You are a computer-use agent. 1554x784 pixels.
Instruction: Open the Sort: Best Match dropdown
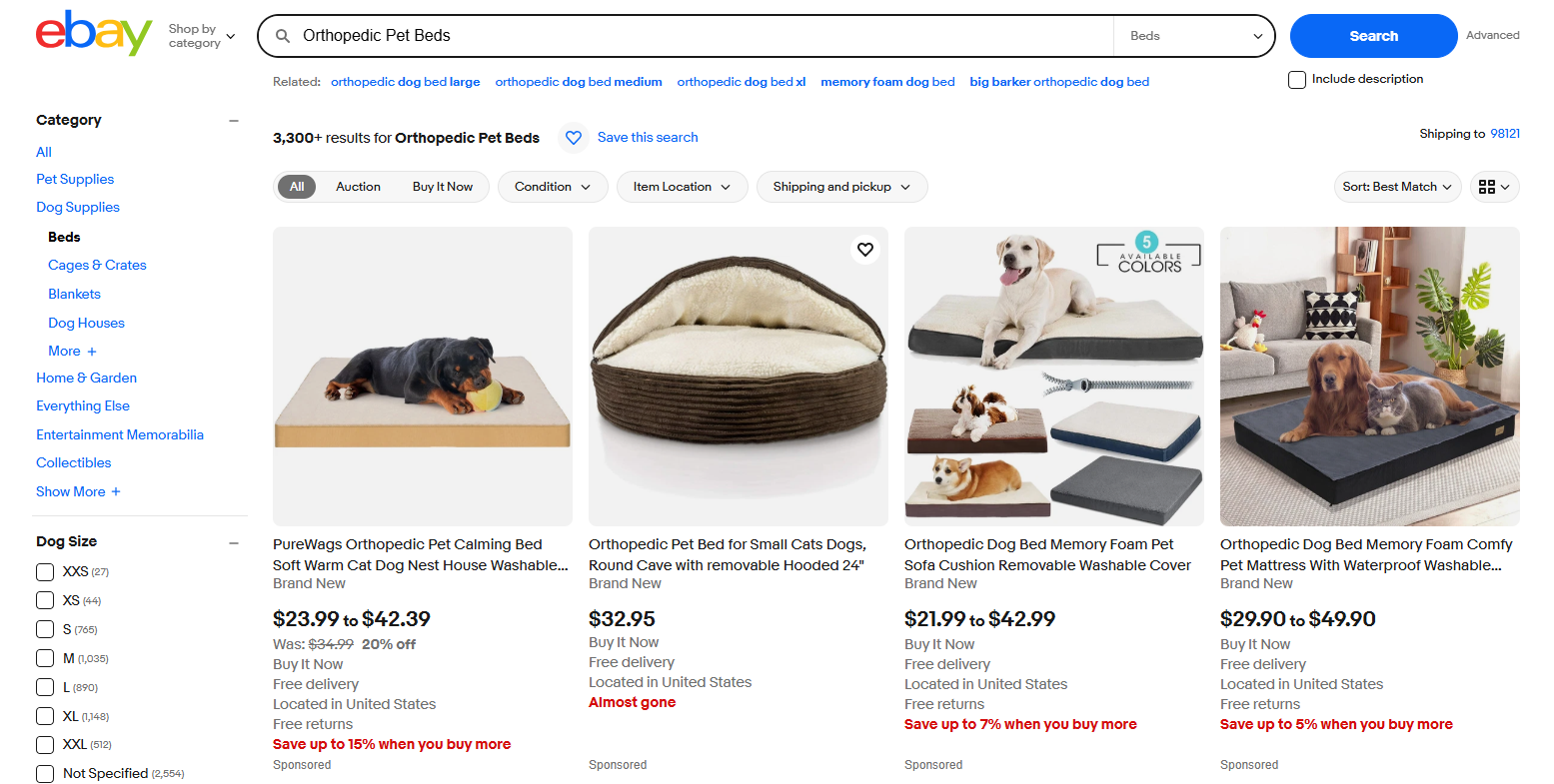point(1396,187)
